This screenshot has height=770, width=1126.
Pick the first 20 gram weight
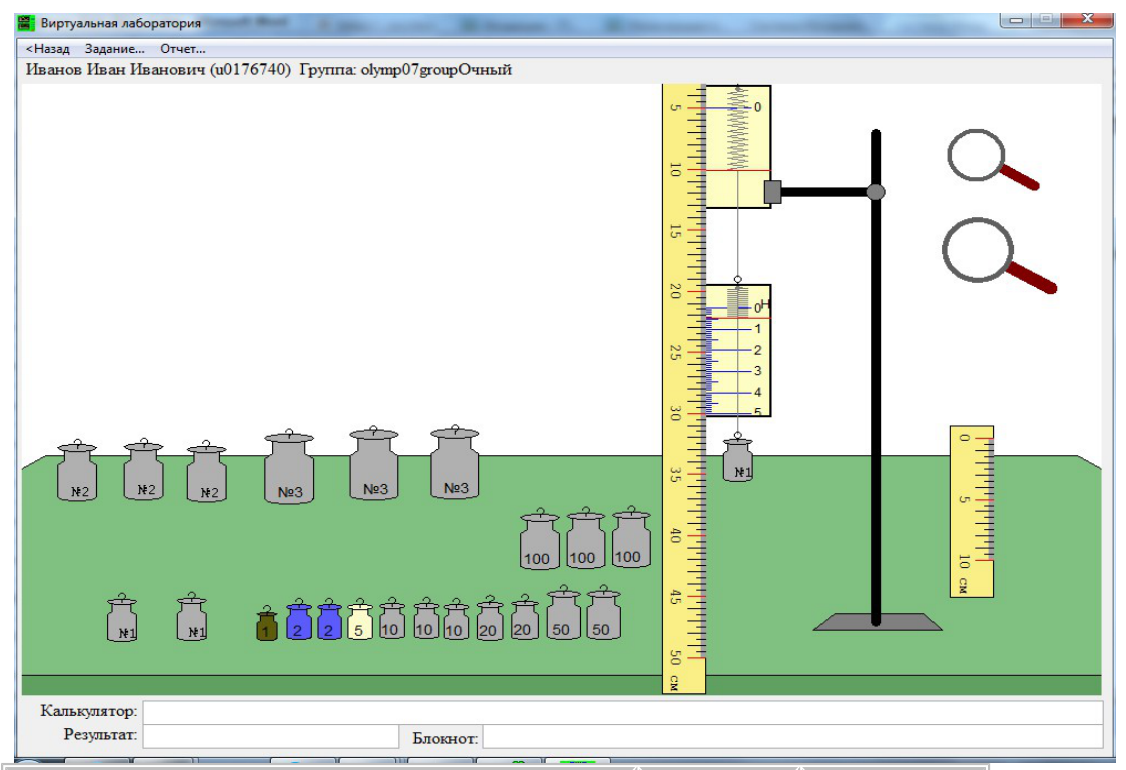[490, 618]
